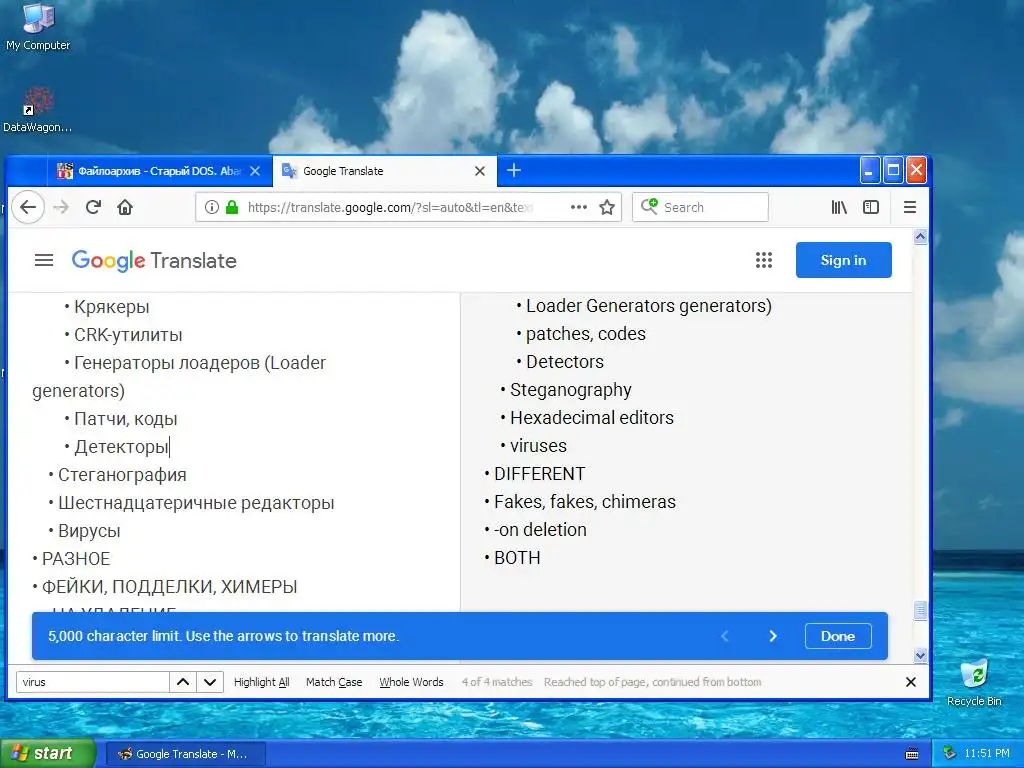Viewport: 1024px width, 768px height.
Task: Close the find bar
Action: [x=911, y=682]
